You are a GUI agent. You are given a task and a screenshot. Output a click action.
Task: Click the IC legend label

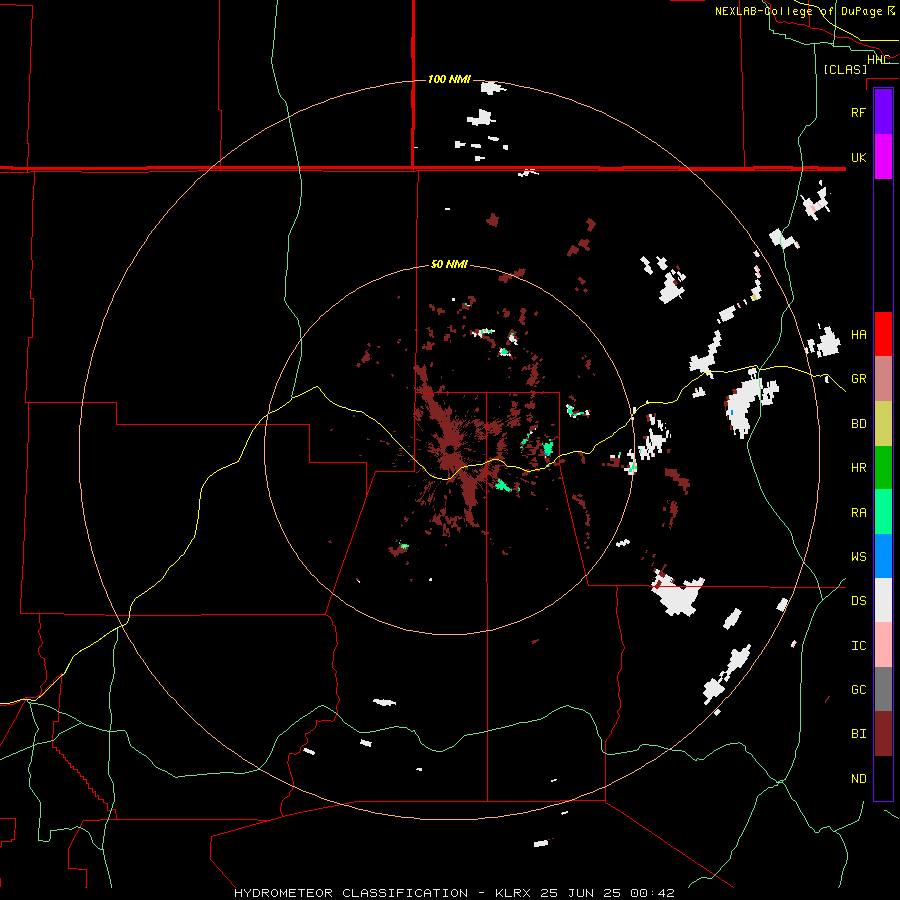858,646
